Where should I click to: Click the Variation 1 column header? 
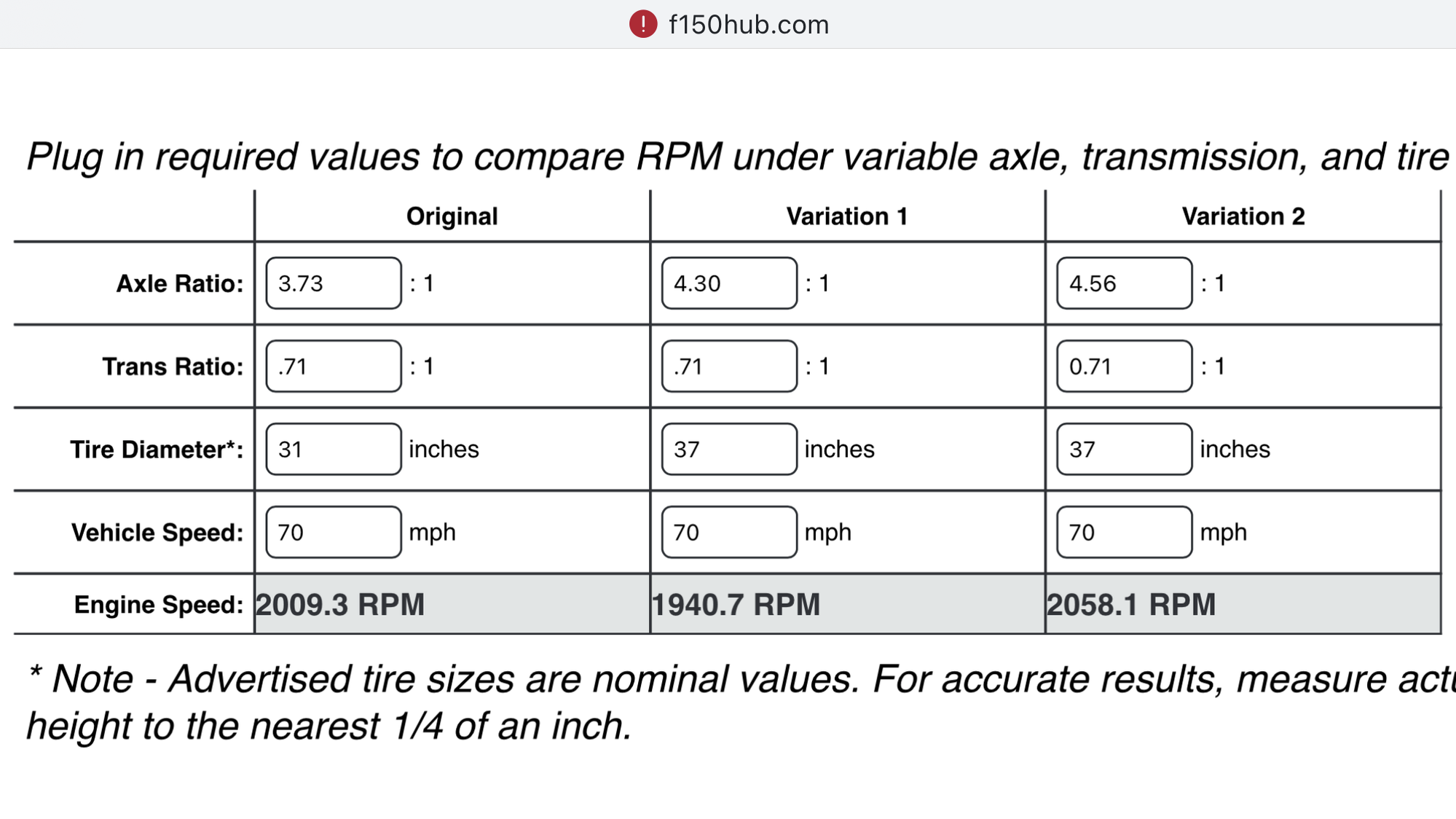(x=847, y=216)
